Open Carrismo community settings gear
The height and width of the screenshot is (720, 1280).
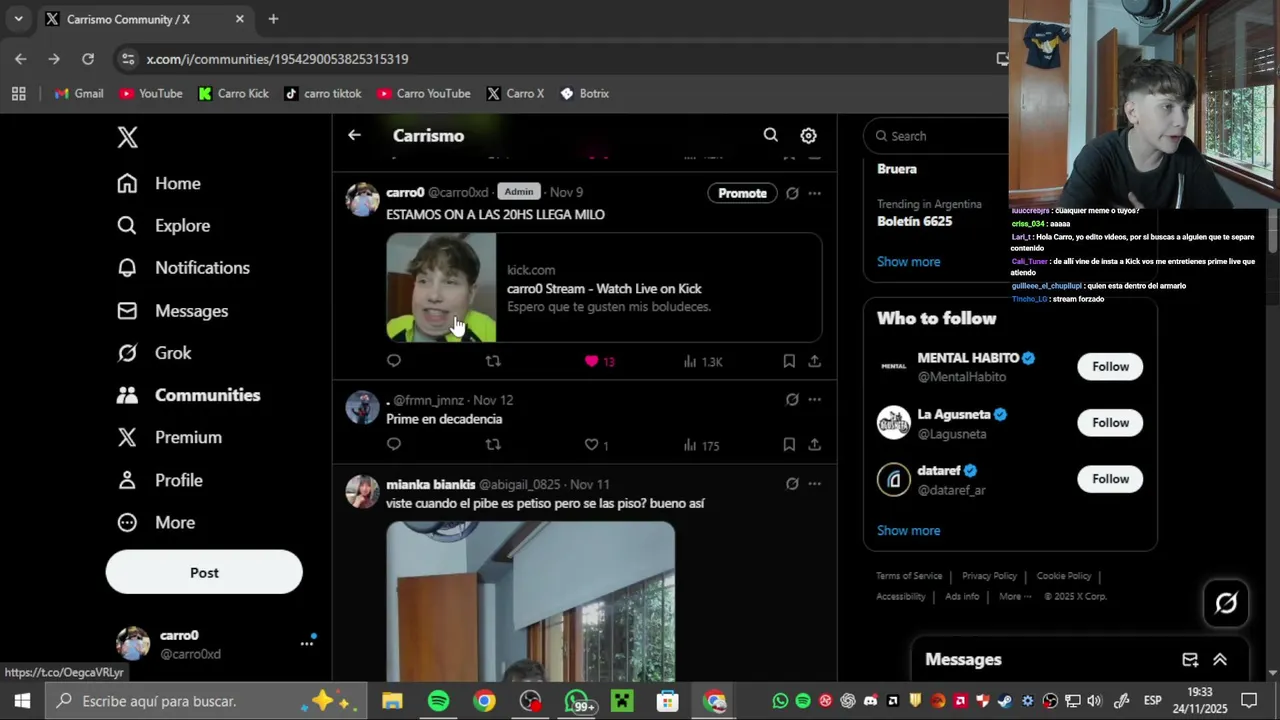pyautogui.click(x=808, y=135)
